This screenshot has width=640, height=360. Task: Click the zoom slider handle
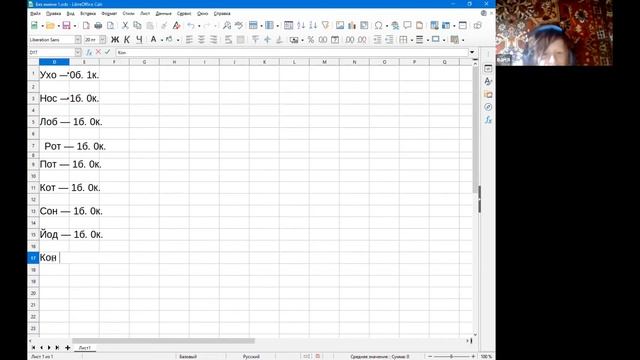451,356
